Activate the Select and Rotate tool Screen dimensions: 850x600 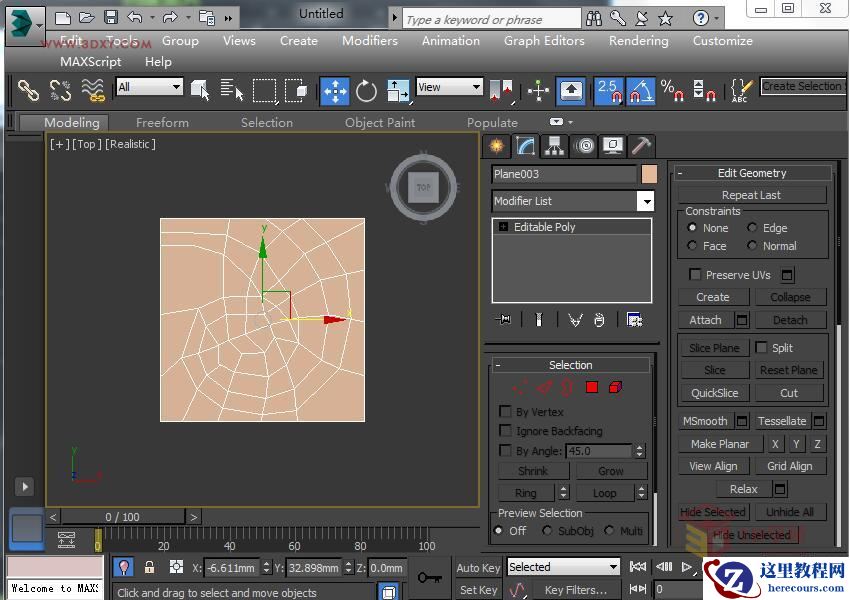(366, 90)
